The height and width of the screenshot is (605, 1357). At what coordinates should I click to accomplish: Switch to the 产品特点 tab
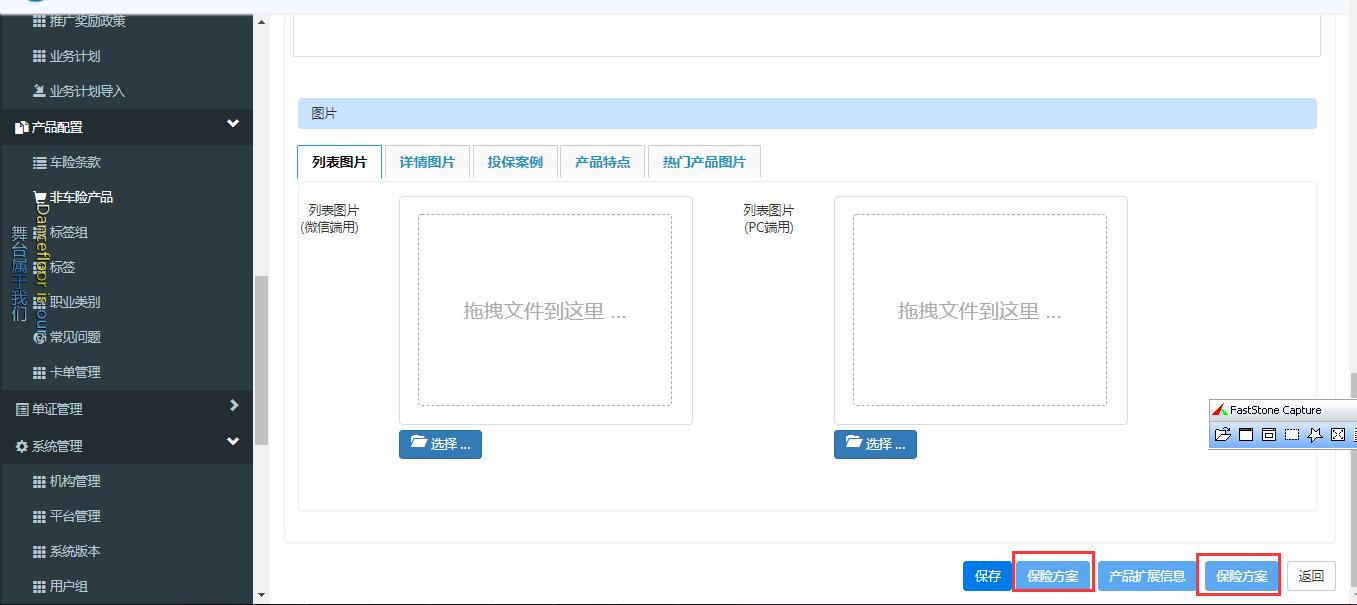coord(603,162)
